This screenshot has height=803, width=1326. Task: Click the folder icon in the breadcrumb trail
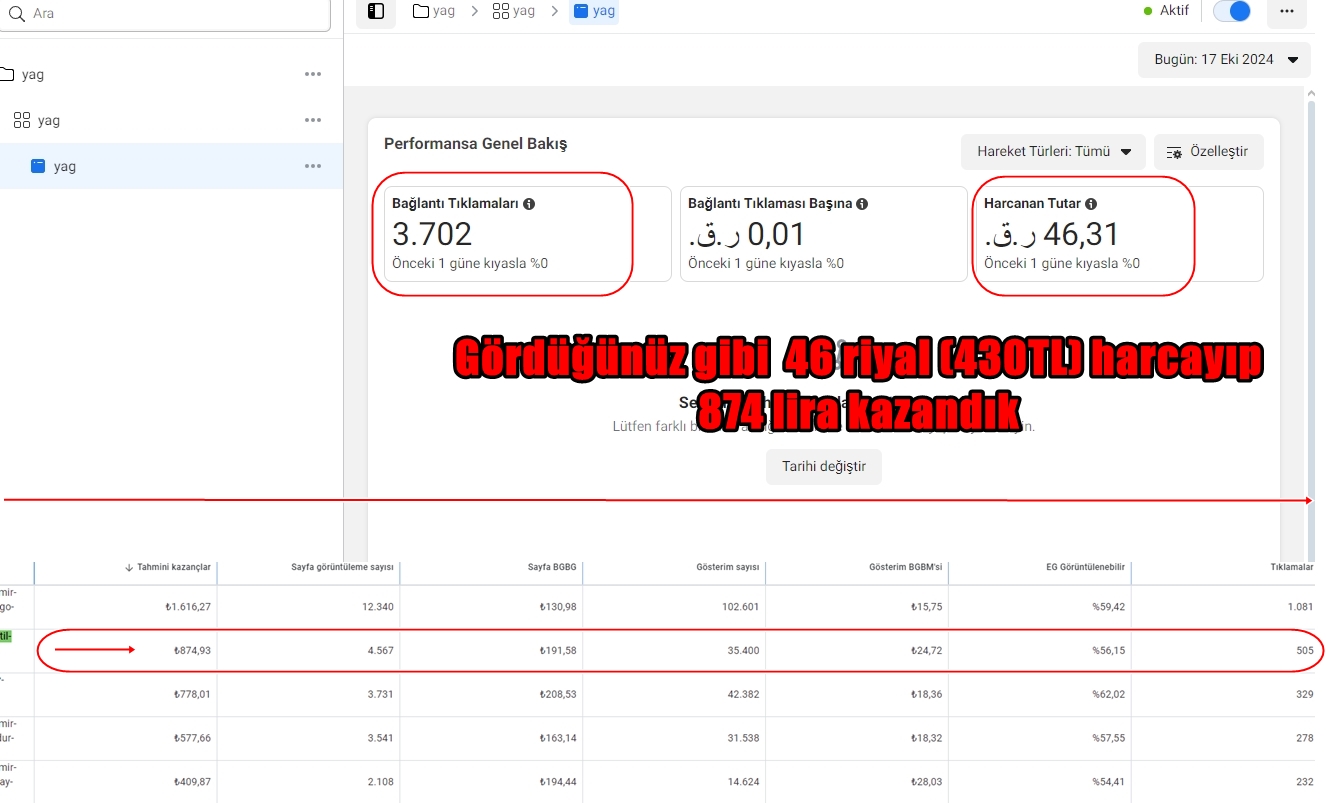pos(421,11)
